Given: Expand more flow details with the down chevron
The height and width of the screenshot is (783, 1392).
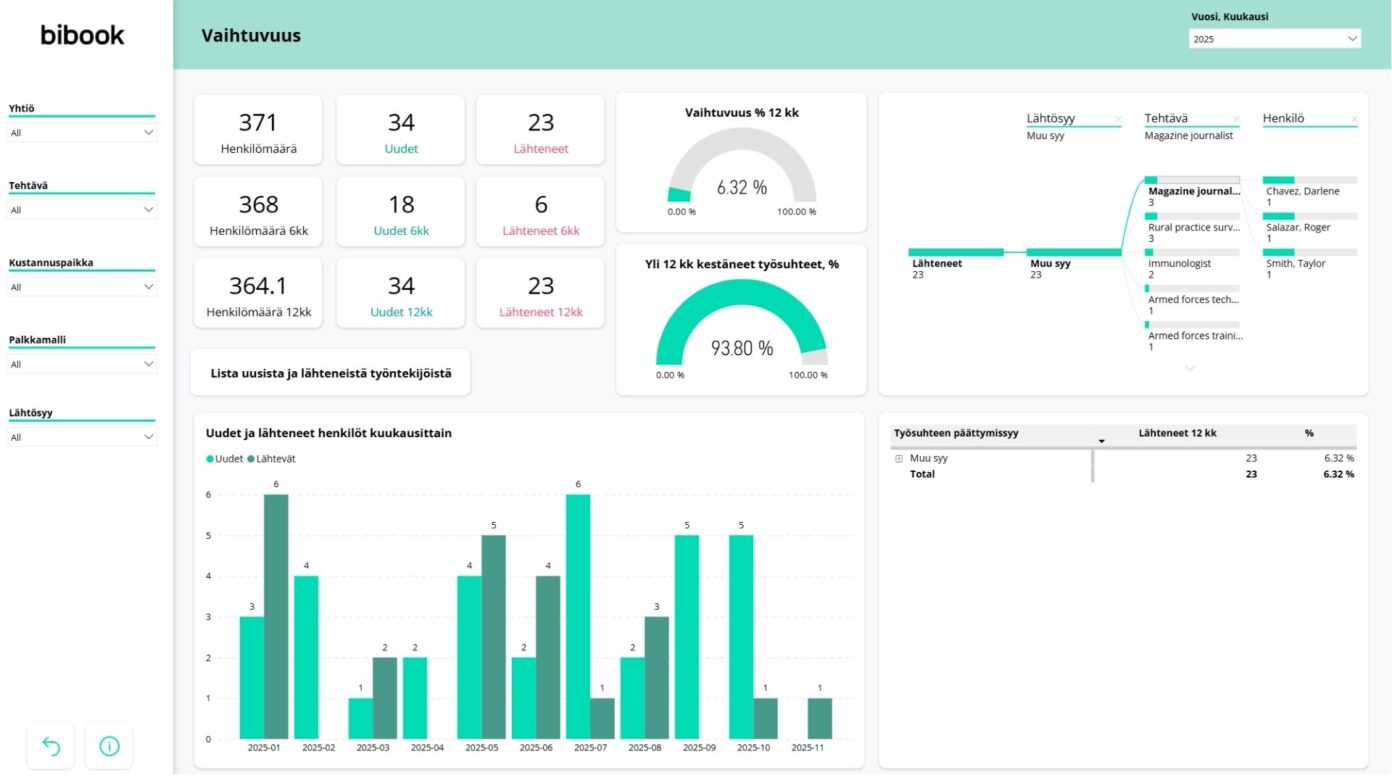Looking at the screenshot, I should (1190, 368).
